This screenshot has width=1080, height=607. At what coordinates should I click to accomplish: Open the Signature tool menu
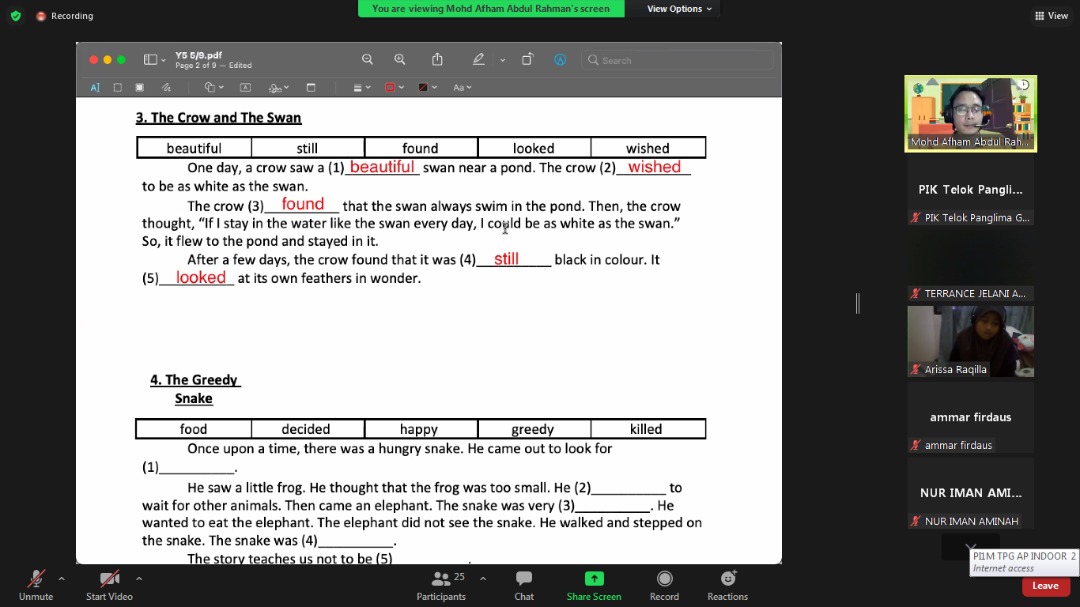coord(279,88)
